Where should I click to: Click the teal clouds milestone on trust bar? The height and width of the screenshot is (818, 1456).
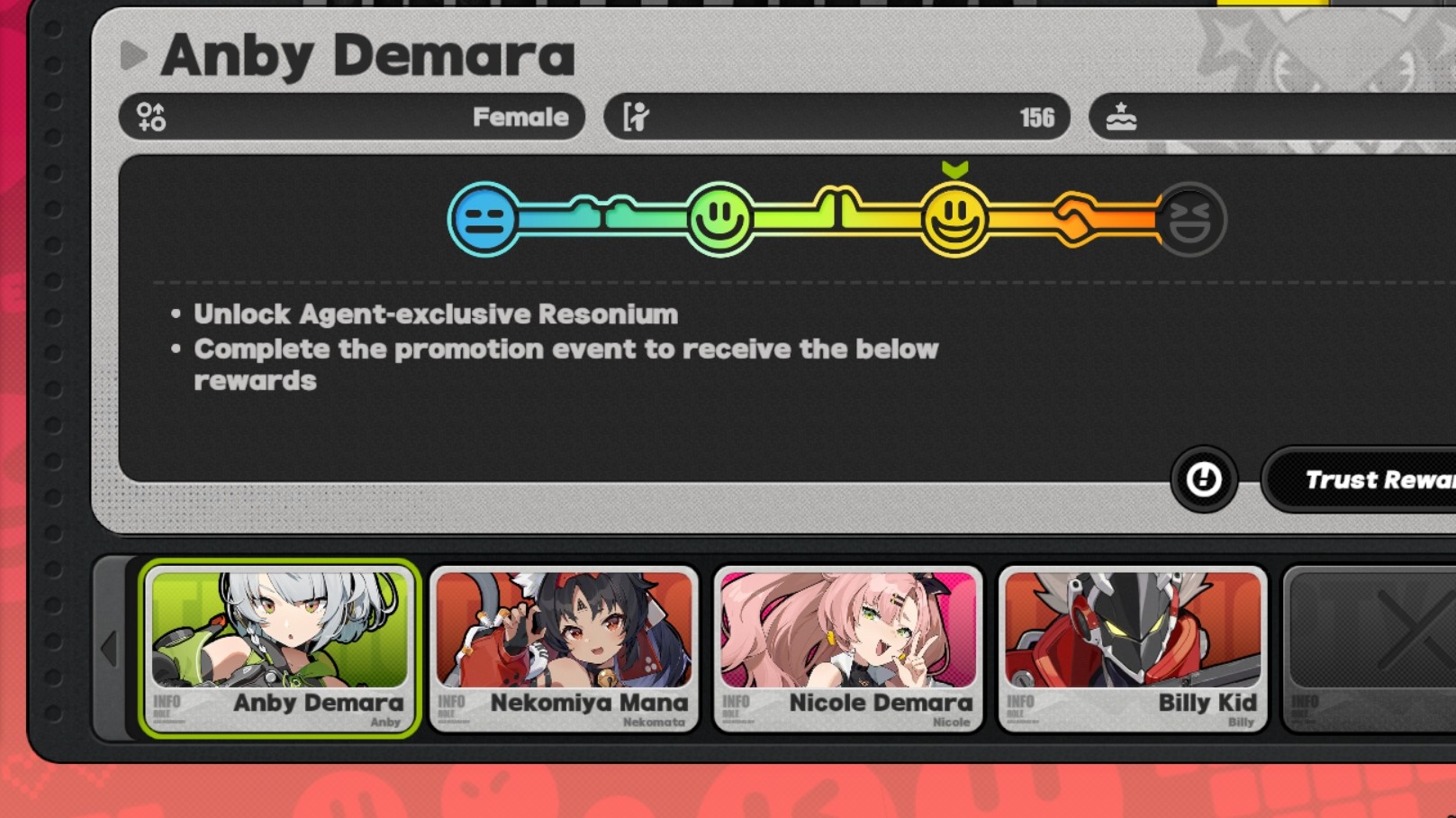[x=601, y=211]
